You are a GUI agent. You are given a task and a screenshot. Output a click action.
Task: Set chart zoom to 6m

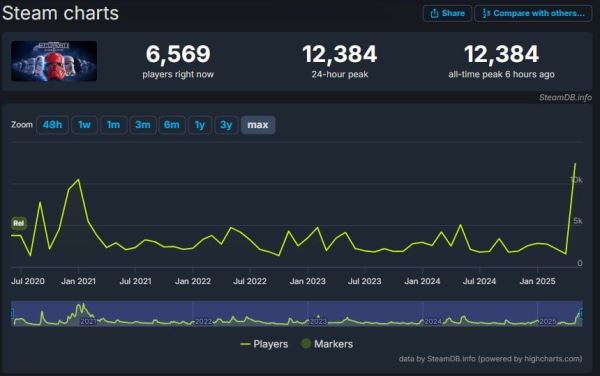172,125
